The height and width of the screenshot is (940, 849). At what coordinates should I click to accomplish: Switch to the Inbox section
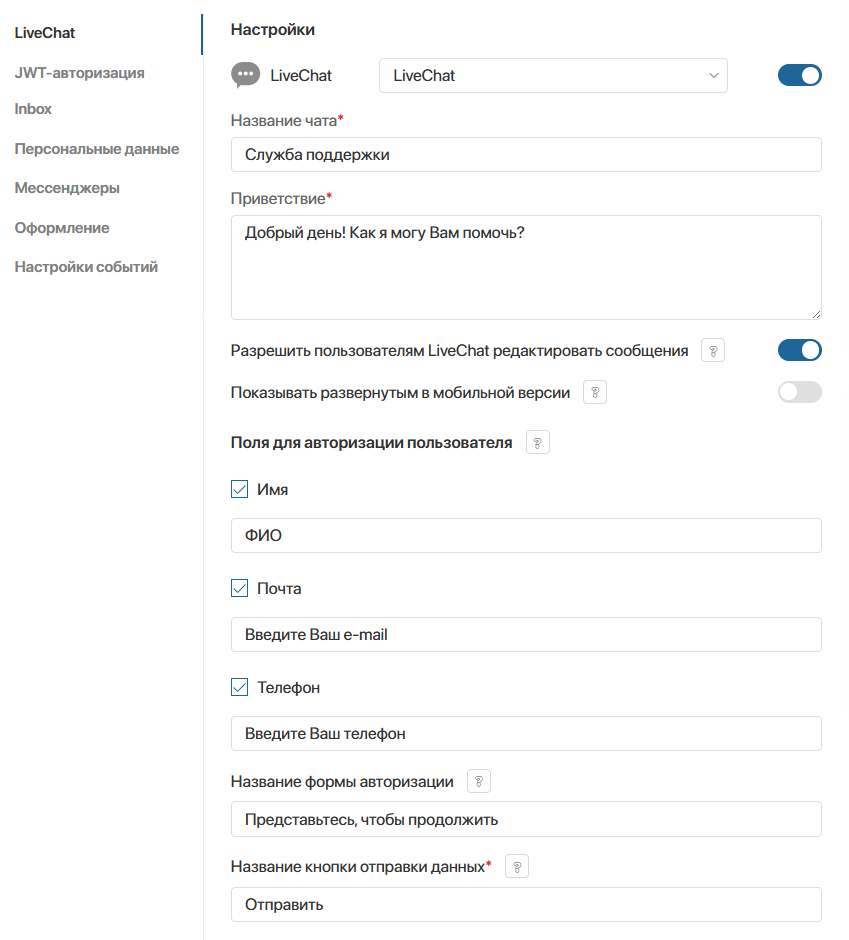(34, 109)
